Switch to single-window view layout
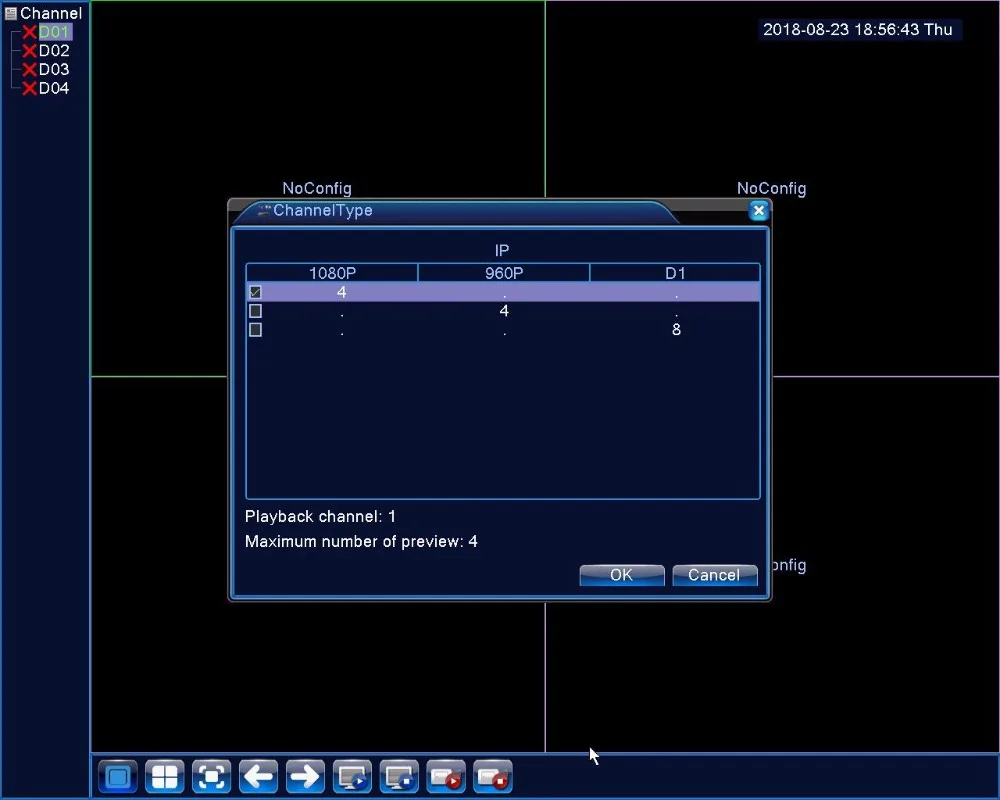 click(118, 776)
